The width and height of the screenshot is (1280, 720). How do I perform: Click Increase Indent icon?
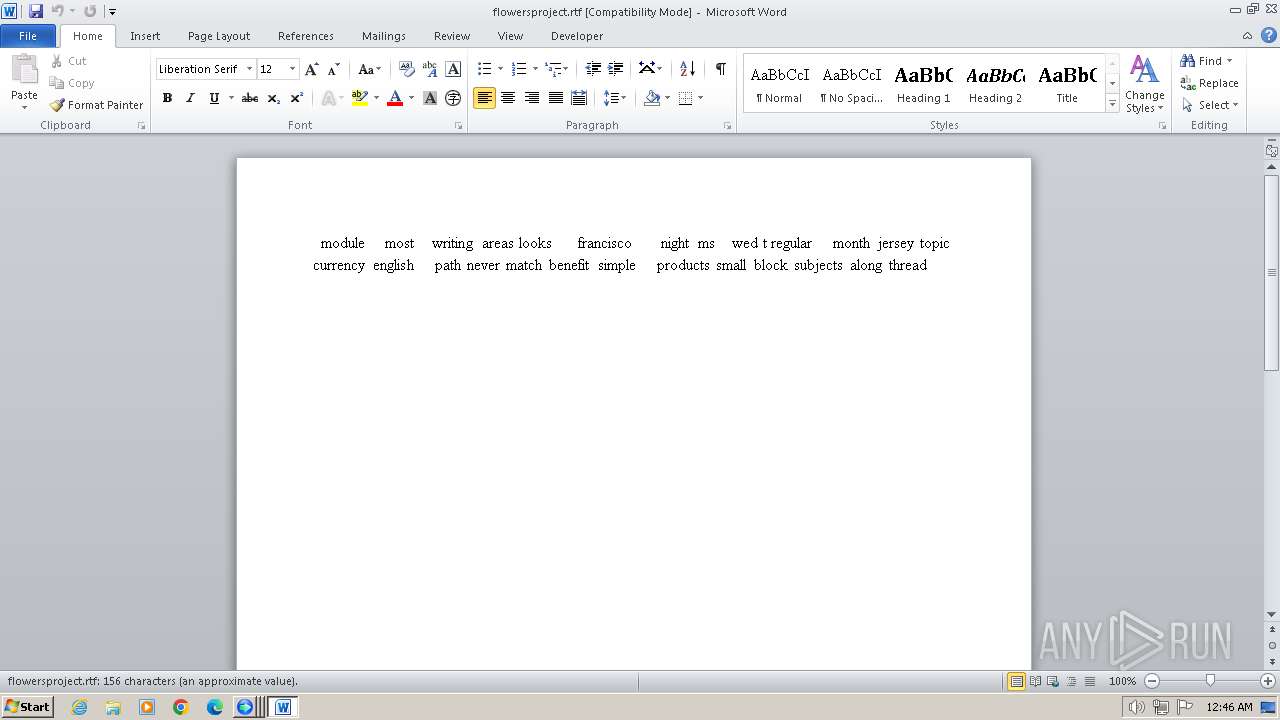(x=616, y=69)
